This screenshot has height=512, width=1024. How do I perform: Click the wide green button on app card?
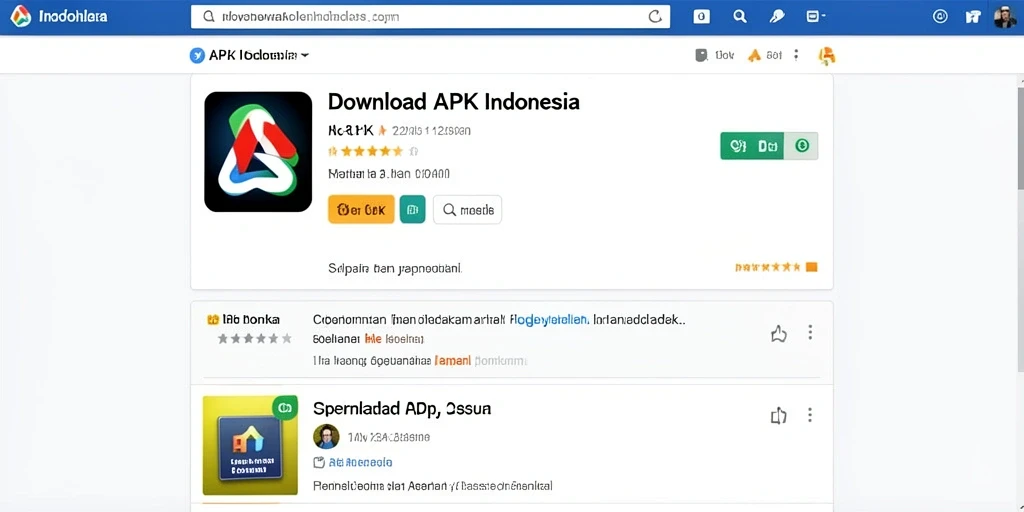pos(752,146)
